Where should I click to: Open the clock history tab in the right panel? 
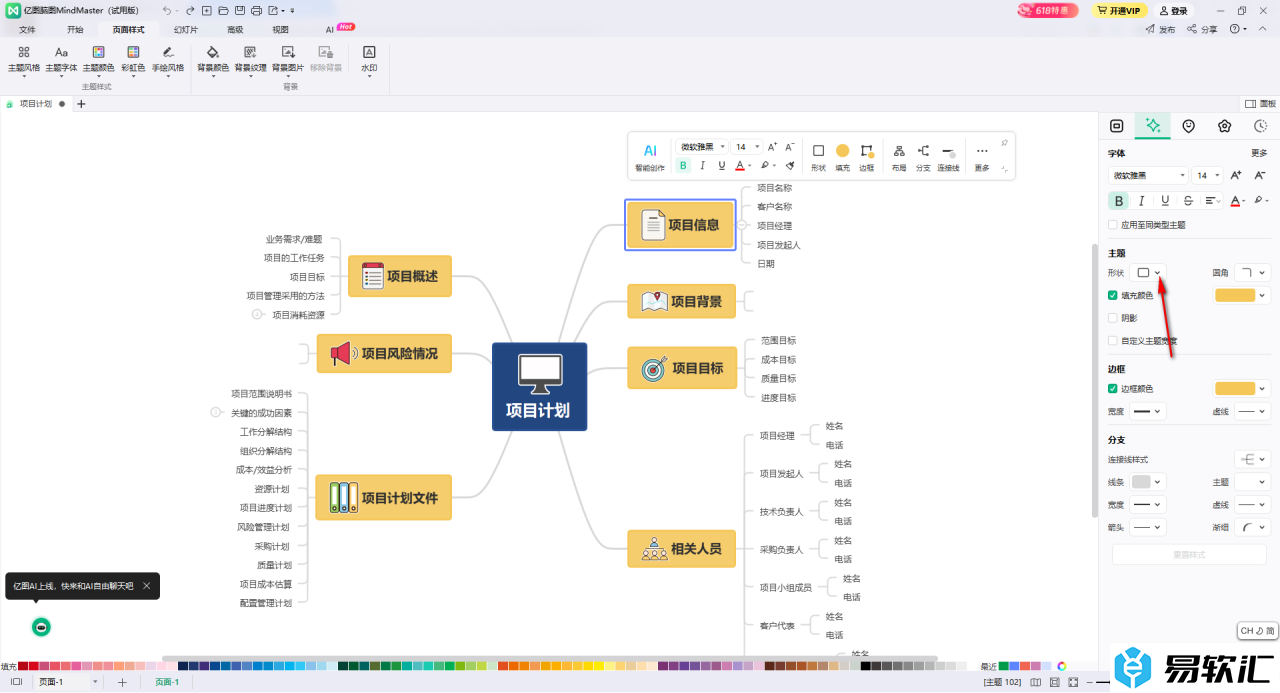coord(1261,126)
